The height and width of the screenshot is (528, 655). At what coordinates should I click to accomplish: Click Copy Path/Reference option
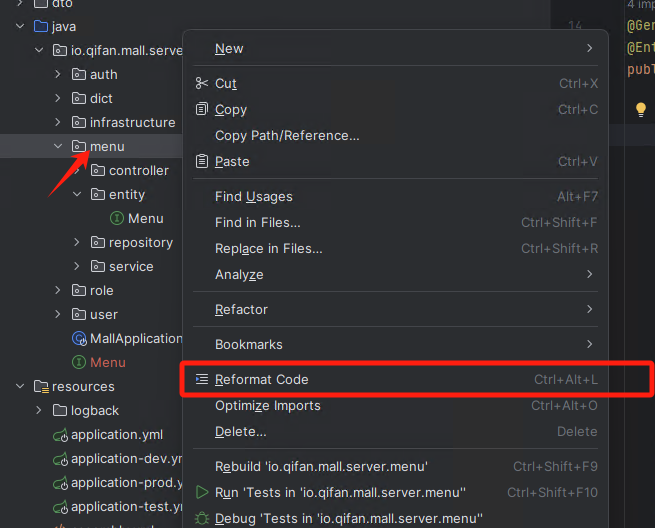click(287, 135)
